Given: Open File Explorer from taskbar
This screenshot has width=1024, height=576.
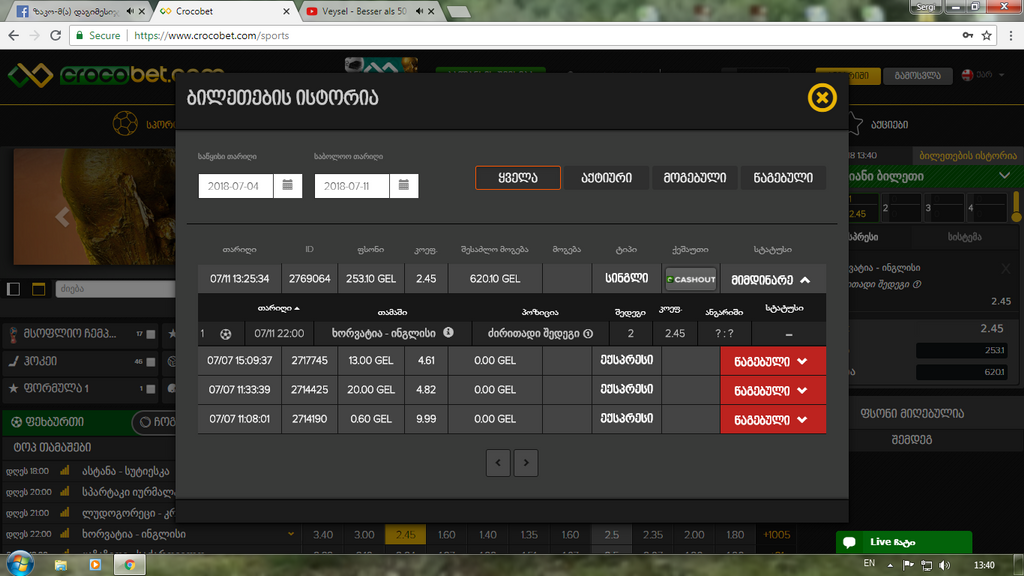Looking at the screenshot, I should [x=61, y=565].
